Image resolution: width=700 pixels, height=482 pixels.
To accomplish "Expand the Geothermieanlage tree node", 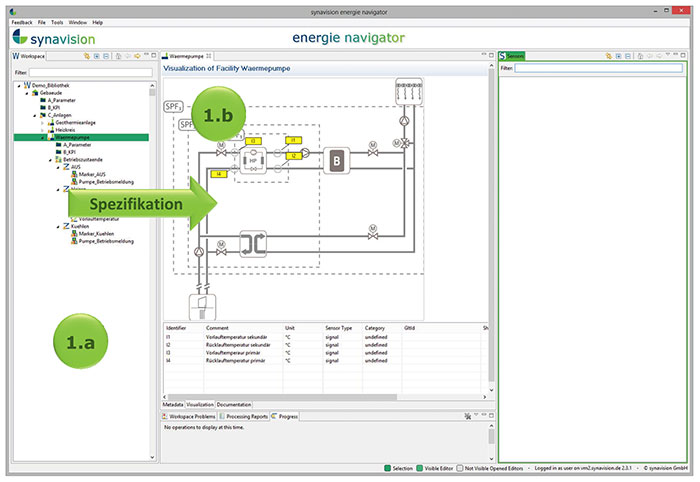I will 43,123.
